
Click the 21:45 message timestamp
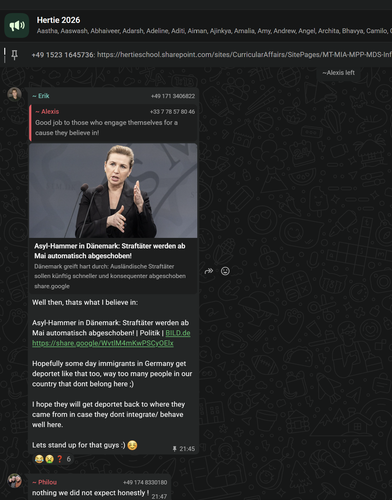coord(187,449)
